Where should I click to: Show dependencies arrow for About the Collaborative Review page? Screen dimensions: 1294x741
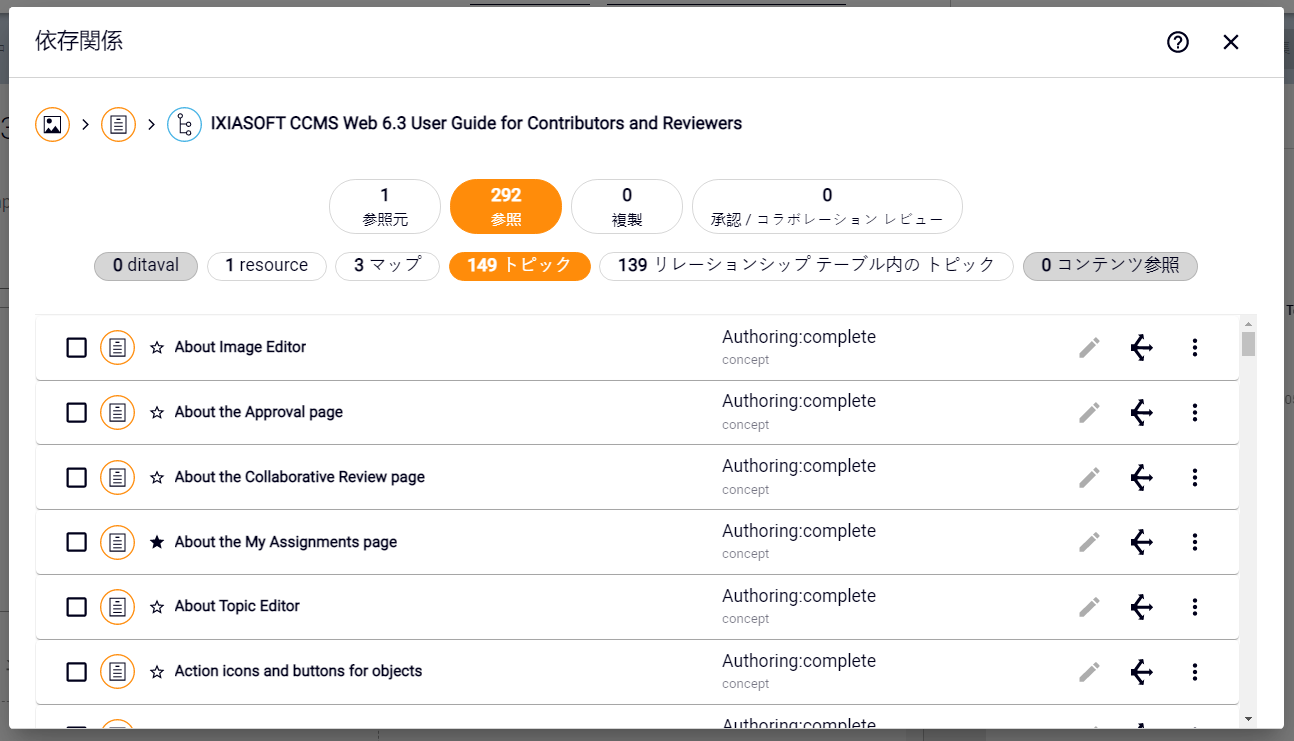[x=1141, y=478]
